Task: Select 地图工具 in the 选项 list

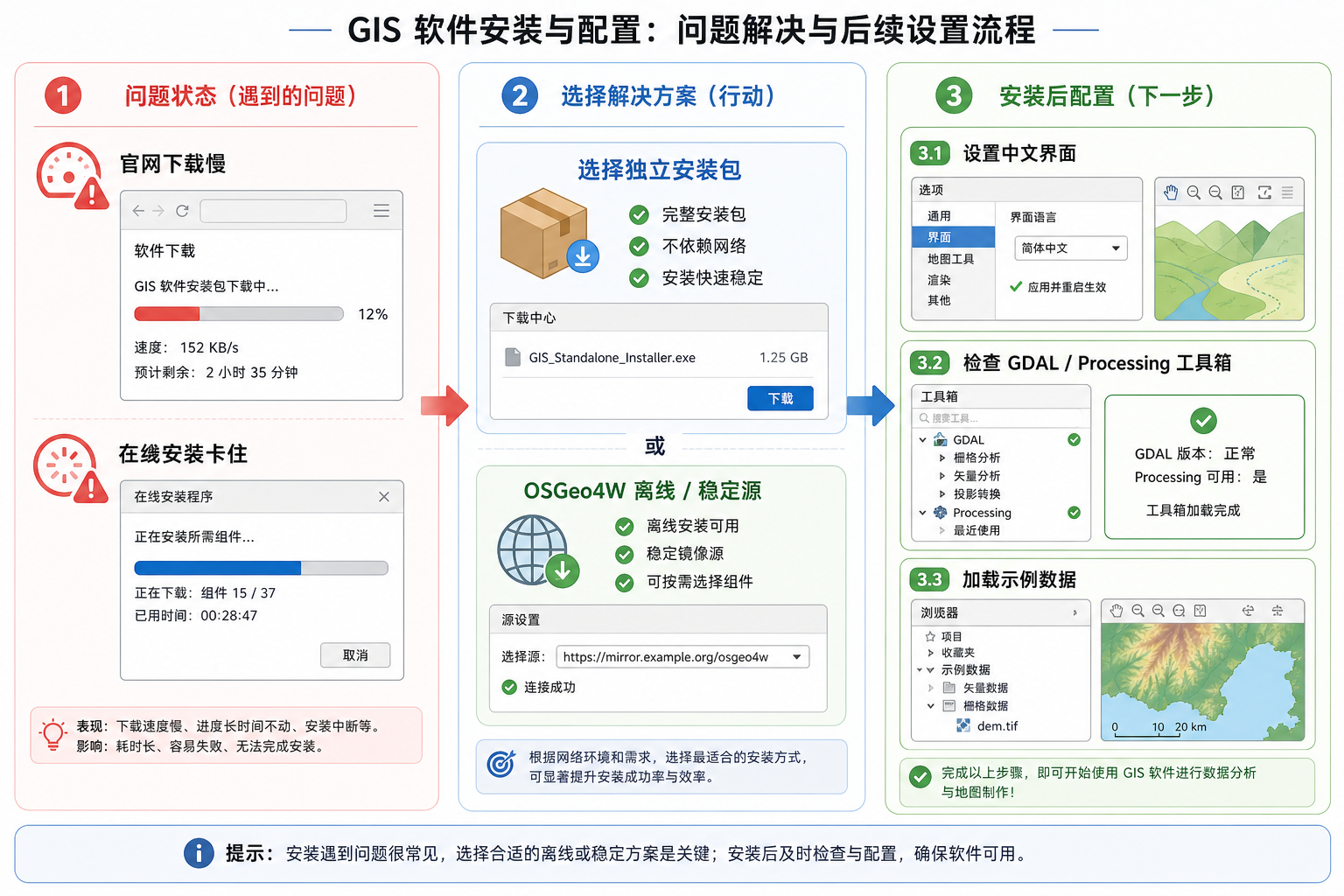Action: coord(954,259)
